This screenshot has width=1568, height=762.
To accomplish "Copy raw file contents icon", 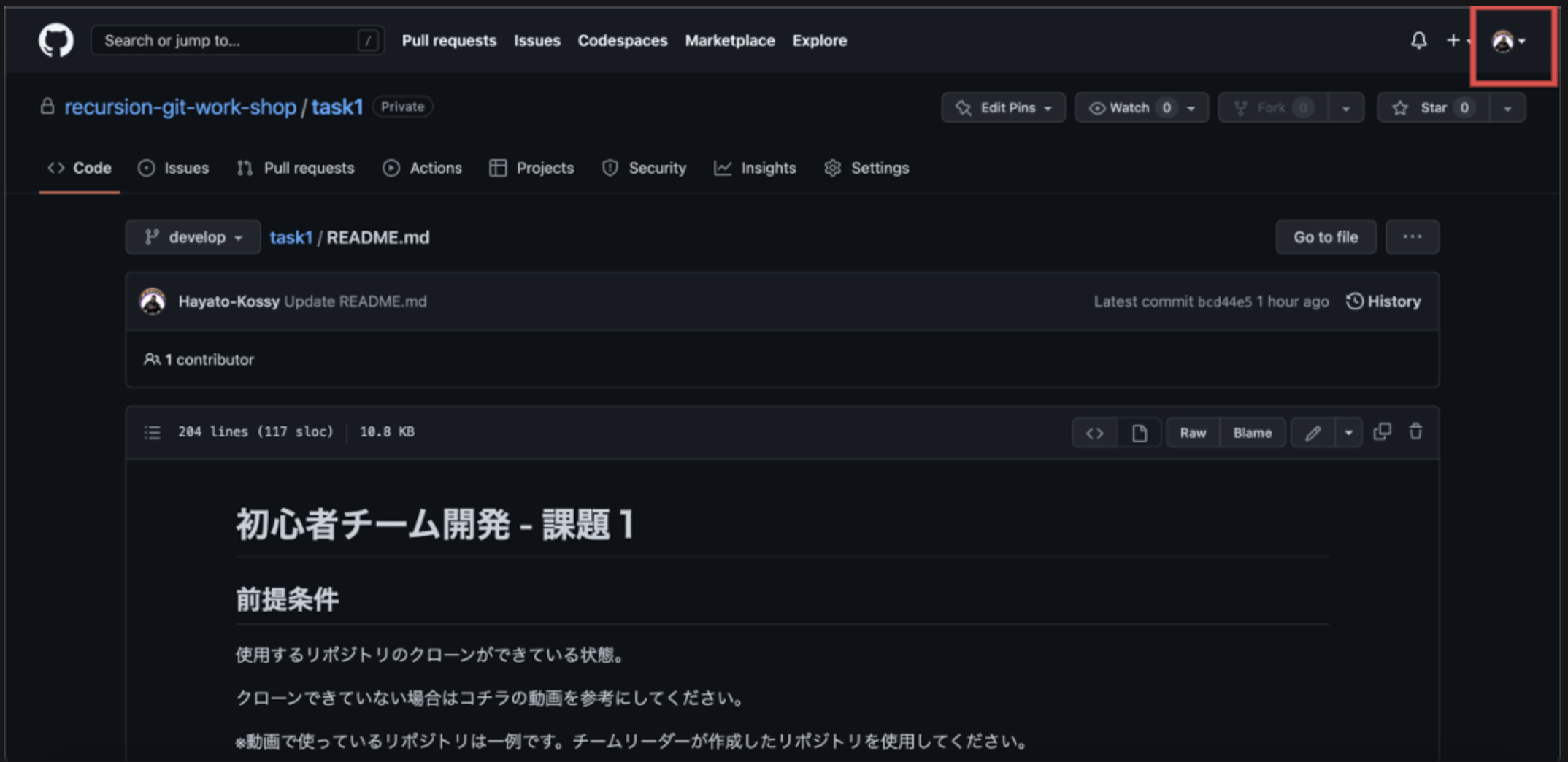I will [1383, 432].
